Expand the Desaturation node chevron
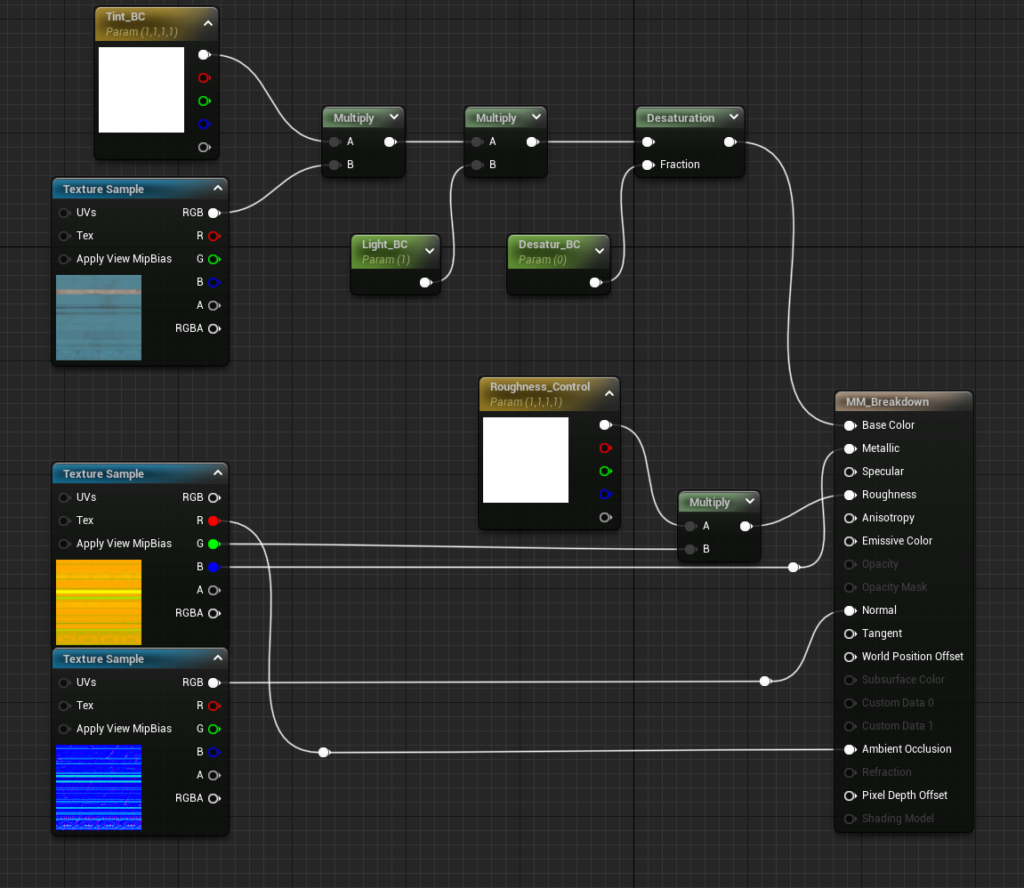Image resolution: width=1024 pixels, height=888 pixels. point(733,118)
